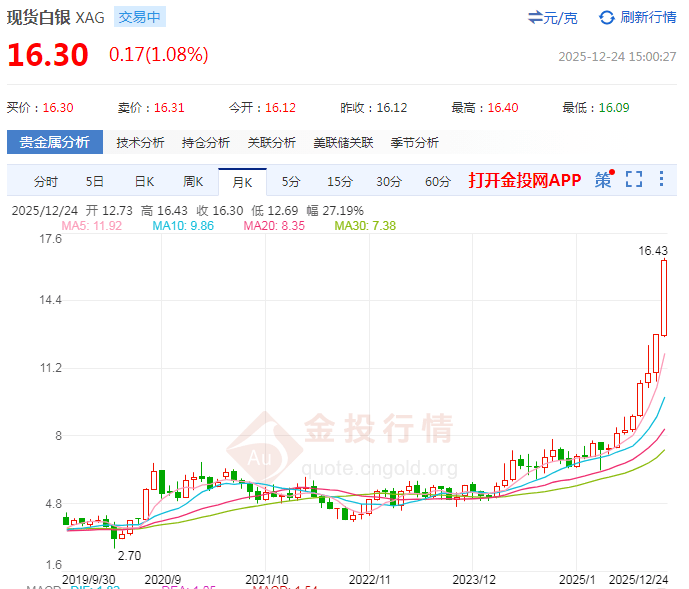Select the 5日 chart period

(94, 181)
